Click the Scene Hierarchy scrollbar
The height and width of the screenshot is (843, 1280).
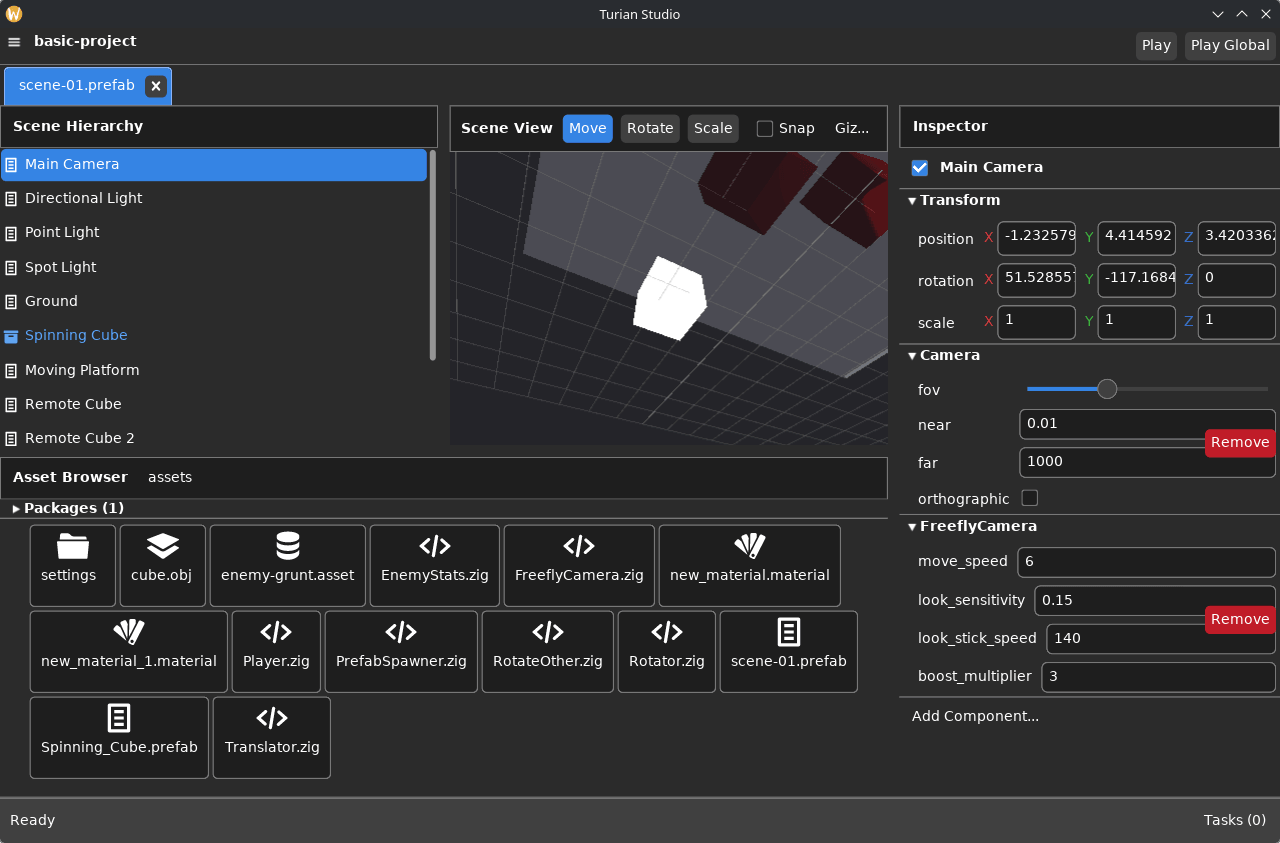tap(433, 255)
